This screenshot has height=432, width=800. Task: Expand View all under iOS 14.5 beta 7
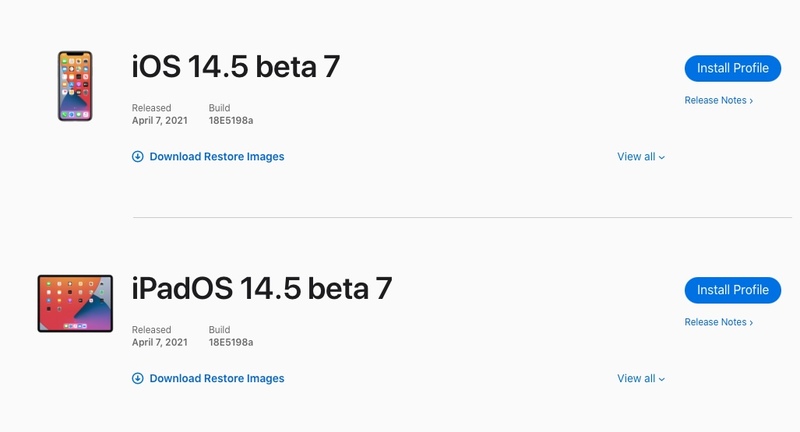pyautogui.click(x=641, y=157)
